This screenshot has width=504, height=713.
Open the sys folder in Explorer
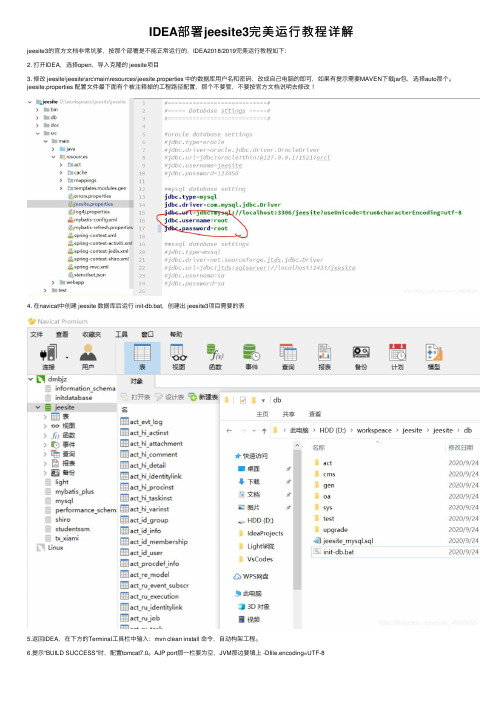pyautogui.click(x=323, y=507)
